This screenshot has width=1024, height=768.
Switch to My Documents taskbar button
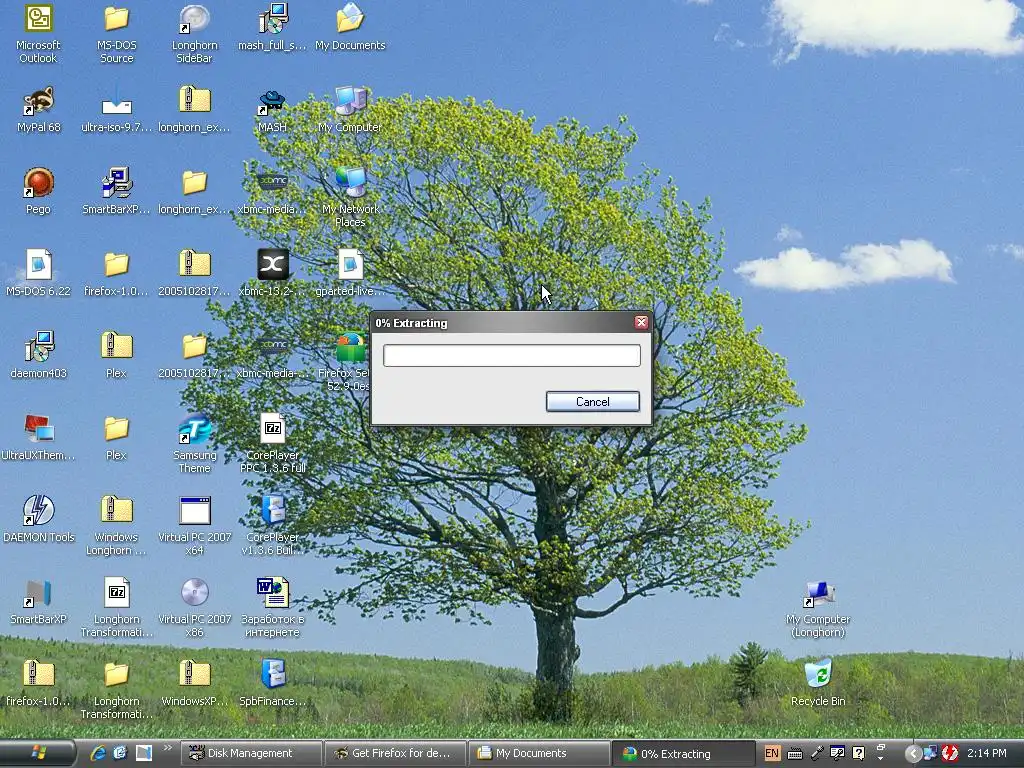point(539,753)
